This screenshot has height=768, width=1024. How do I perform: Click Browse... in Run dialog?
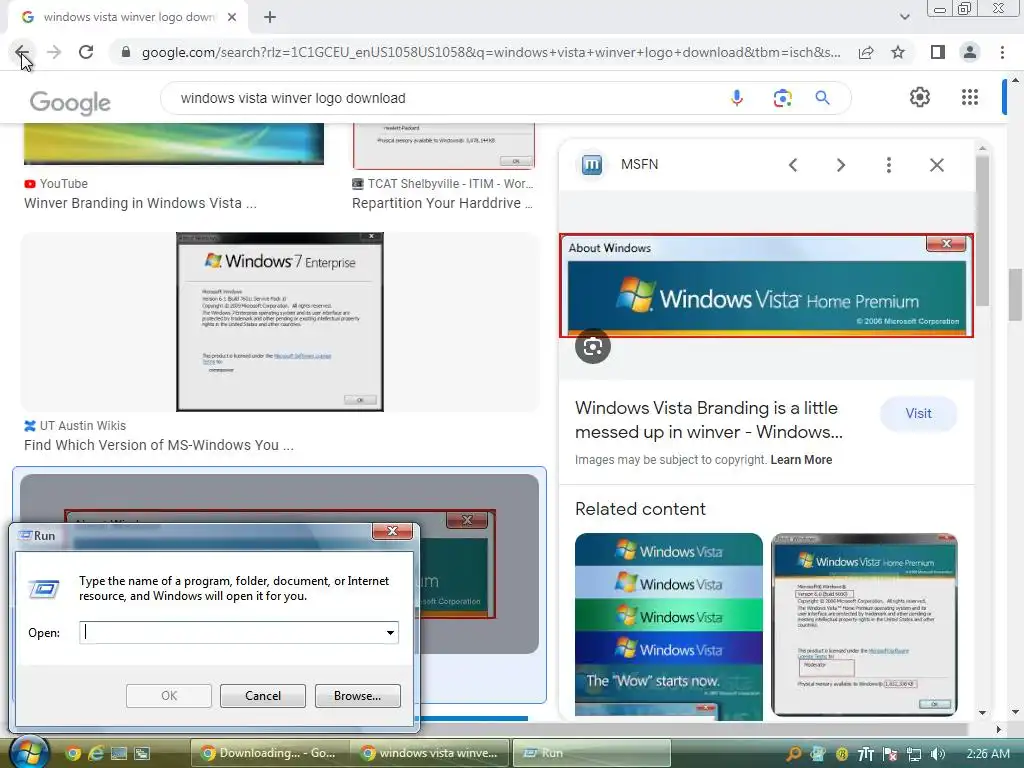point(357,696)
